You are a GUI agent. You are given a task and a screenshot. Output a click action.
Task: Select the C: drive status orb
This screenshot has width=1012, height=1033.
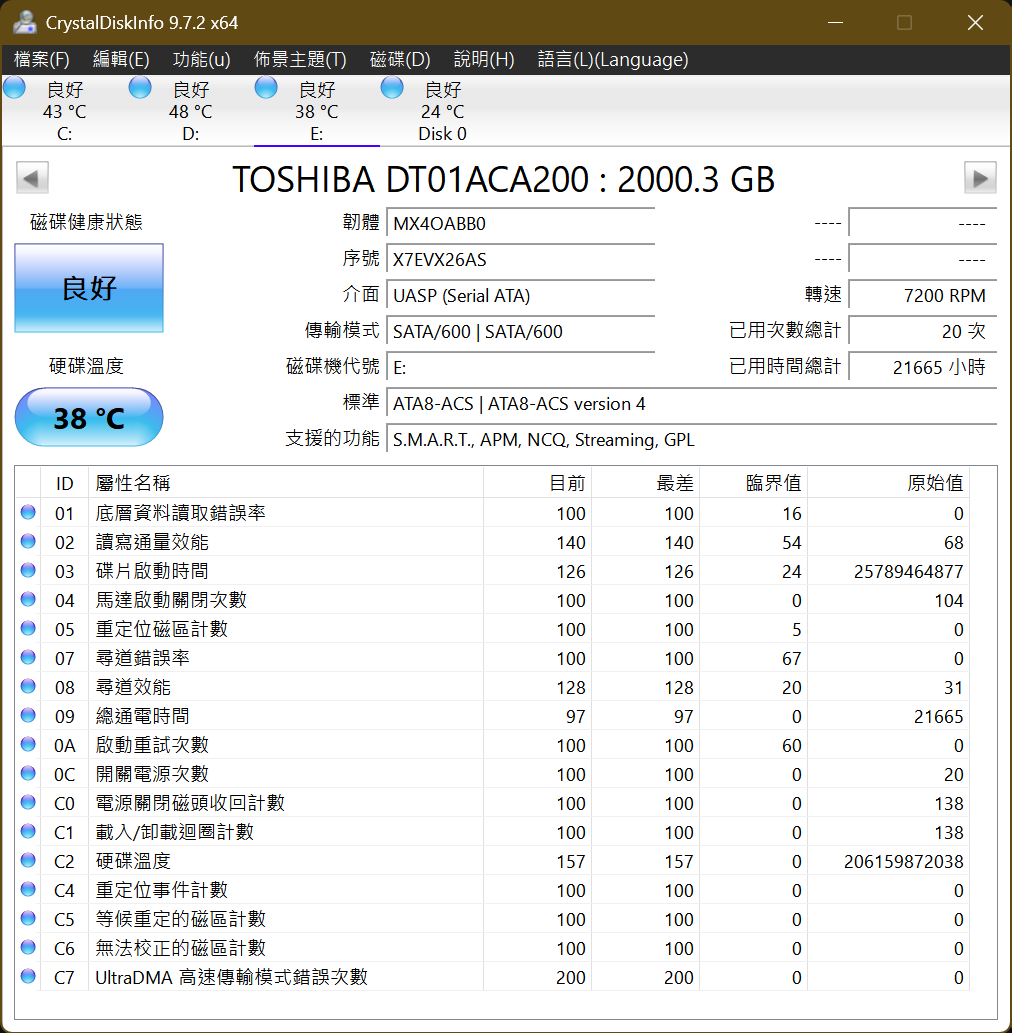[x=14, y=88]
